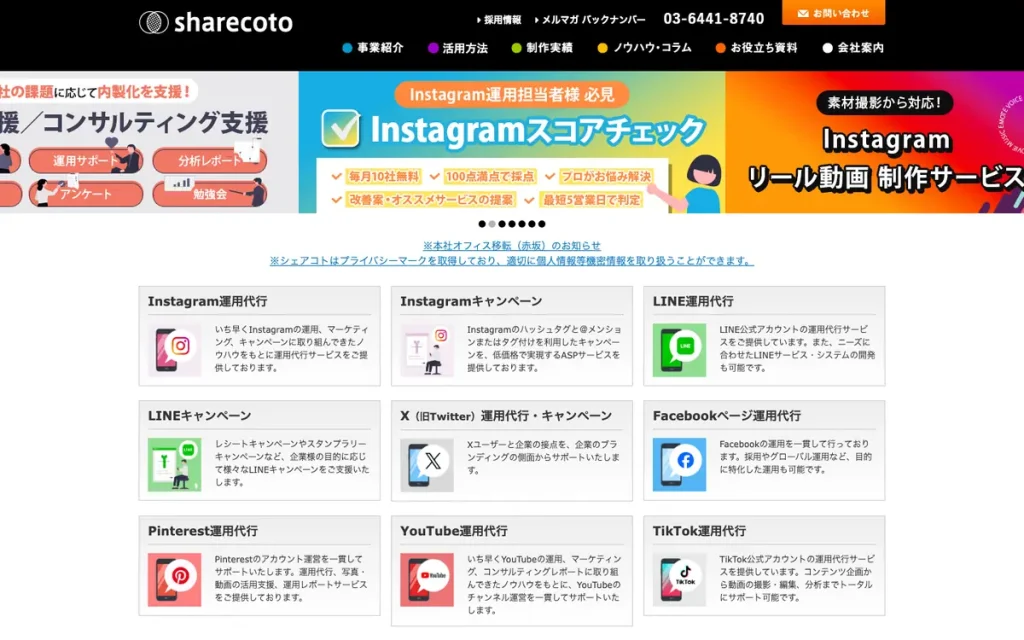
Task: Click 分析レポート pill in left banner
Action: (210, 161)
